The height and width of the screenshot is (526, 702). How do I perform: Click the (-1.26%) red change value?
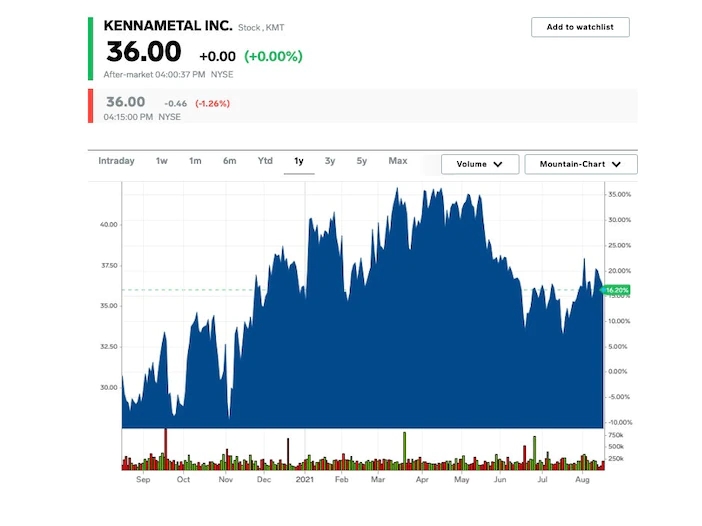click(212, 104)
